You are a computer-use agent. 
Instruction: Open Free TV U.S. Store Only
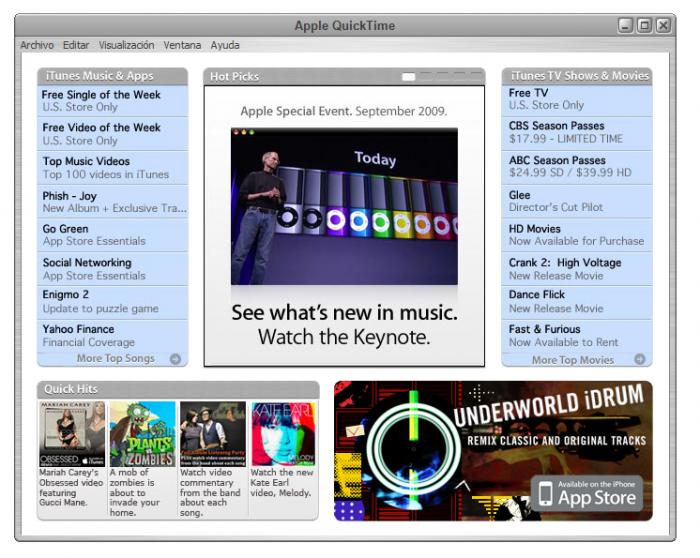(577, 99)
